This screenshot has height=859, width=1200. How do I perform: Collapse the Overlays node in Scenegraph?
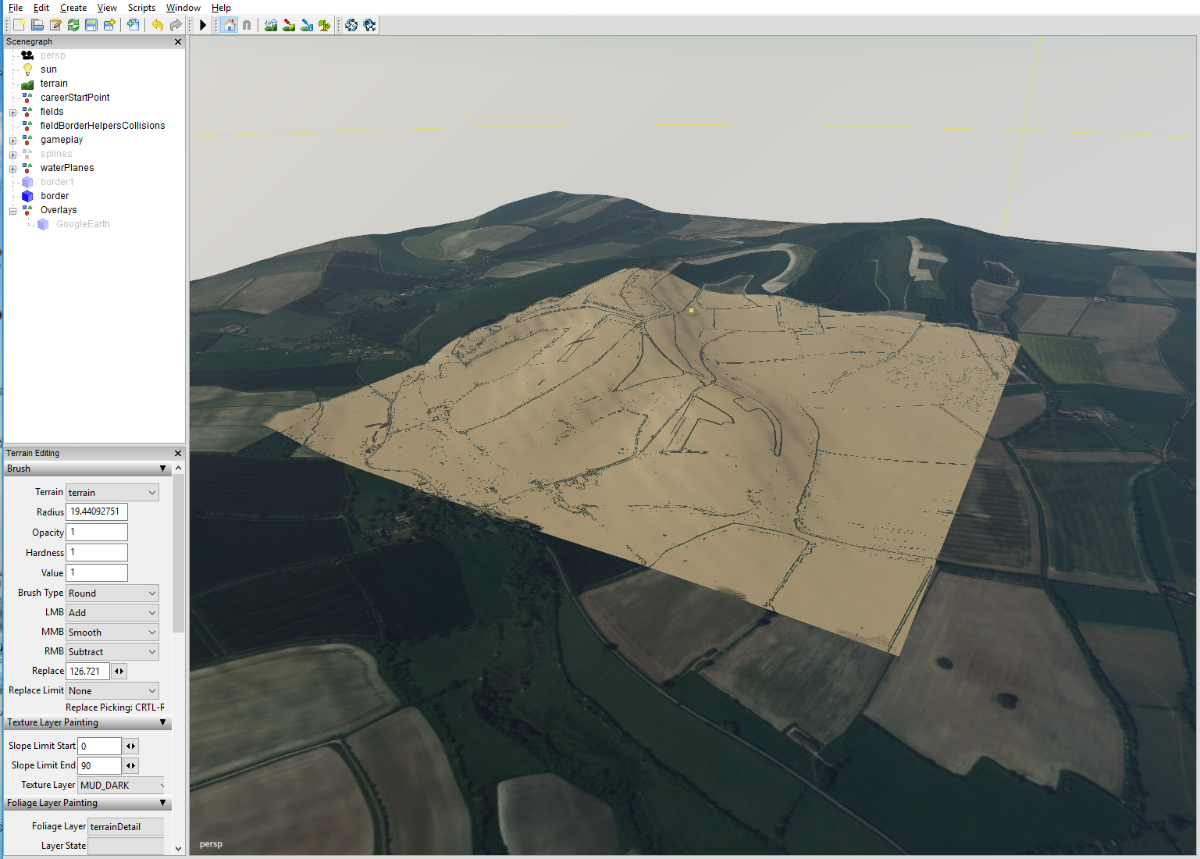pos(13,210)
